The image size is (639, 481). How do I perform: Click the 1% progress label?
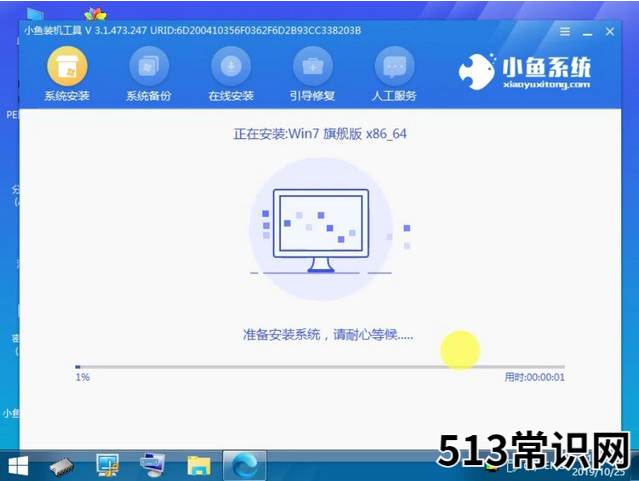coord(83,377)
